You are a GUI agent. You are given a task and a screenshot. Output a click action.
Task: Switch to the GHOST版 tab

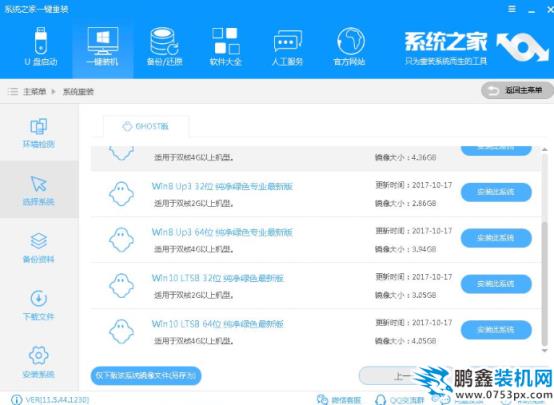coord(146,126)
